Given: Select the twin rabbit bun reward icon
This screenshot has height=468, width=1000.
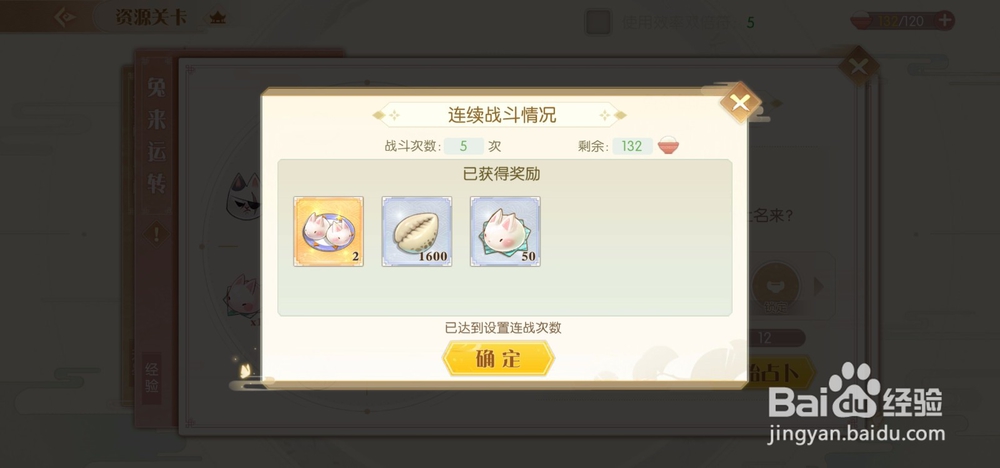Looking at the screenshot, I should coord(328,231).
